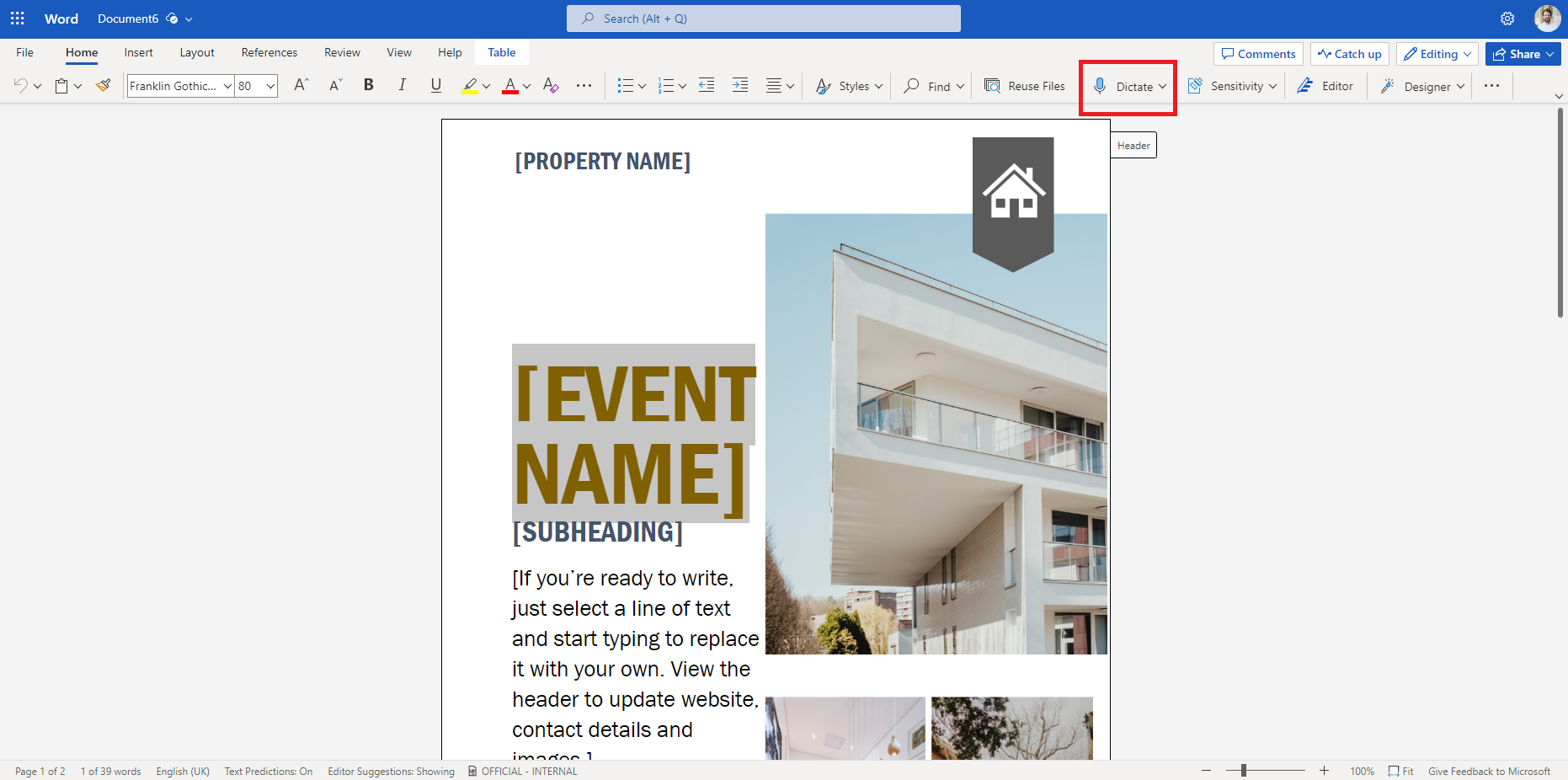Click Give Feedback to Microsoft
The height and width of the screenshot is (780, 1568).
pos(1490,771)
